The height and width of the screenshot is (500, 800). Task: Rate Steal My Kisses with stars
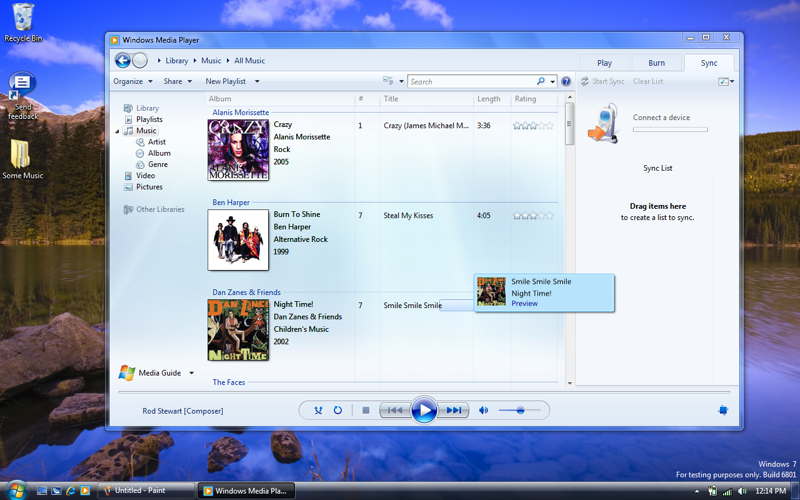pos(533,216)
